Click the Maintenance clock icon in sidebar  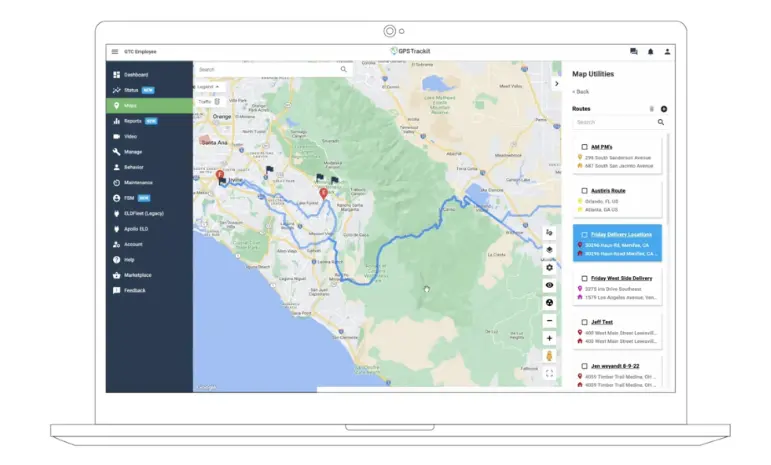coord(117,182)
